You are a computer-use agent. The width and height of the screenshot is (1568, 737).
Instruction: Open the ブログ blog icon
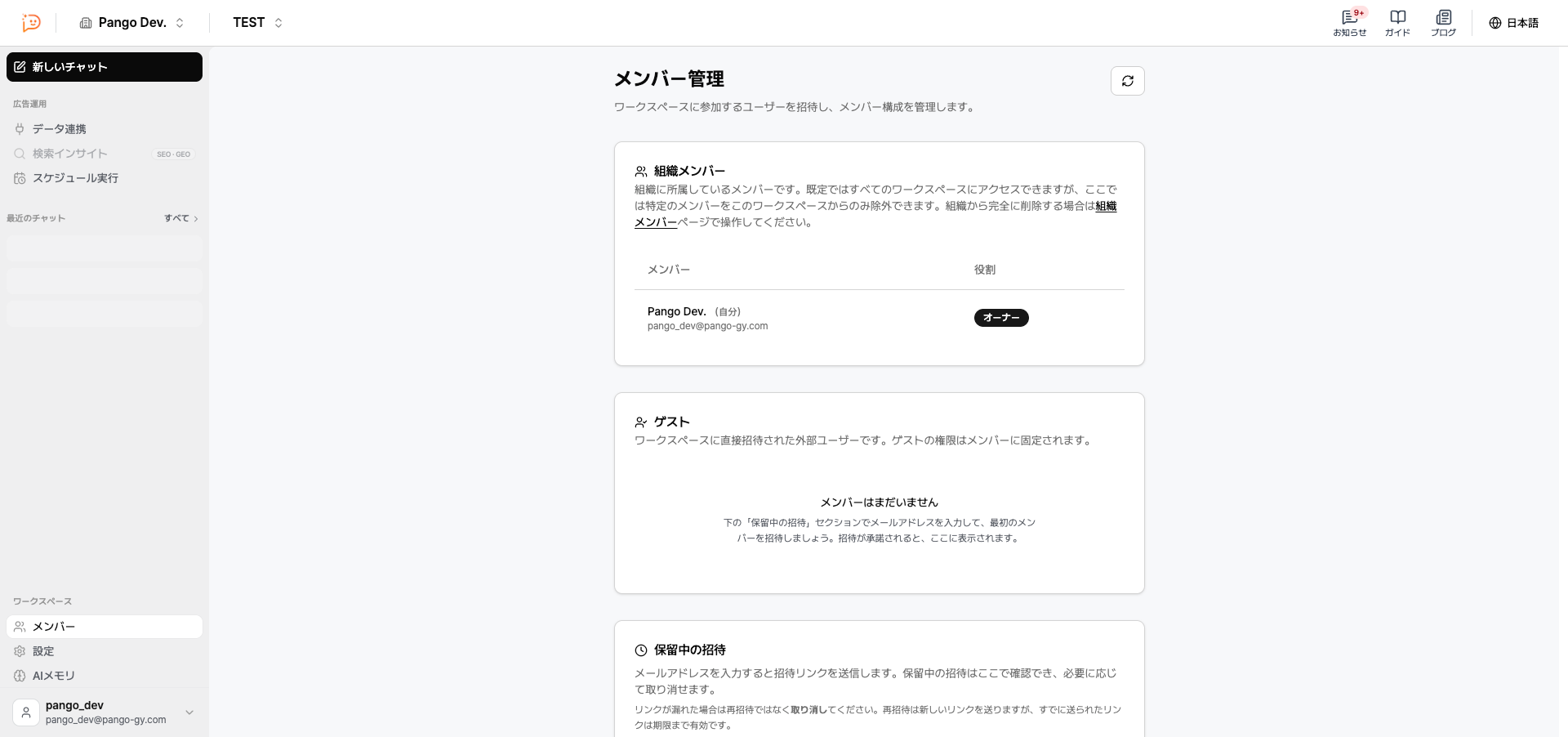coord(1443,23)
